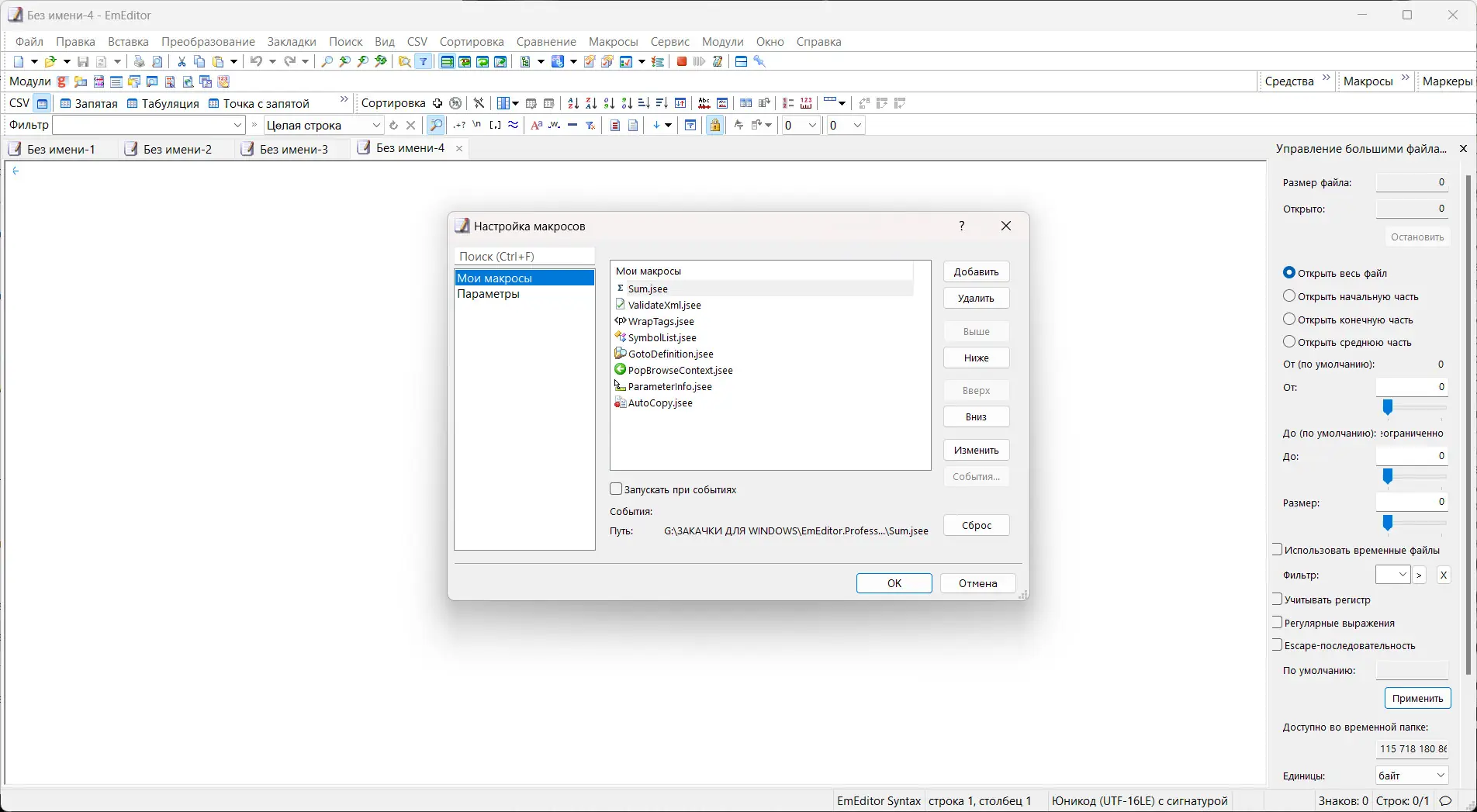
Task: Click the red Record macro icon
Action: point(682,62)
